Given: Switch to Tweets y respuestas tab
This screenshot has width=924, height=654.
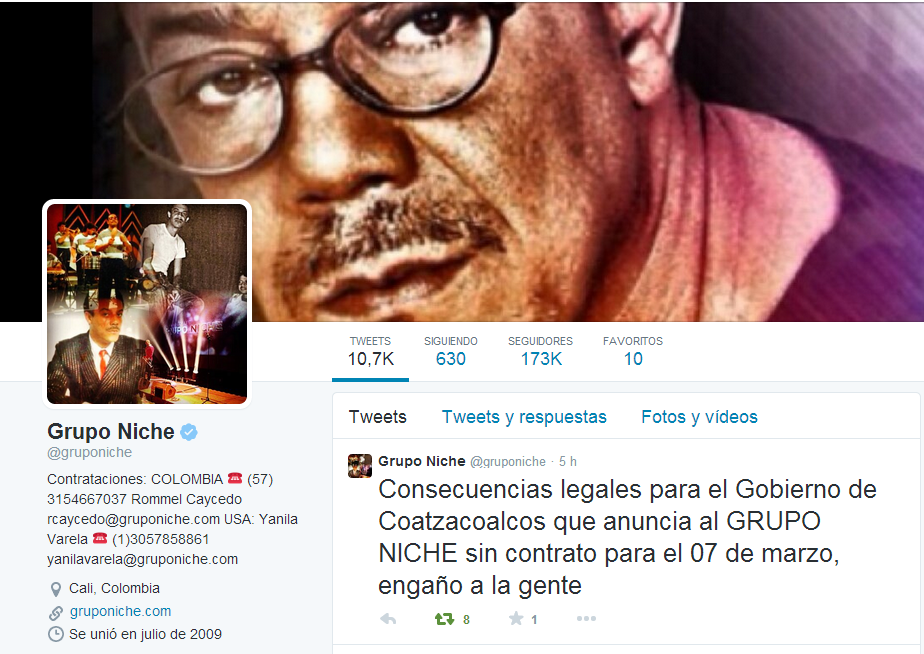Looking at the screenshot, I should click(524, 417).
